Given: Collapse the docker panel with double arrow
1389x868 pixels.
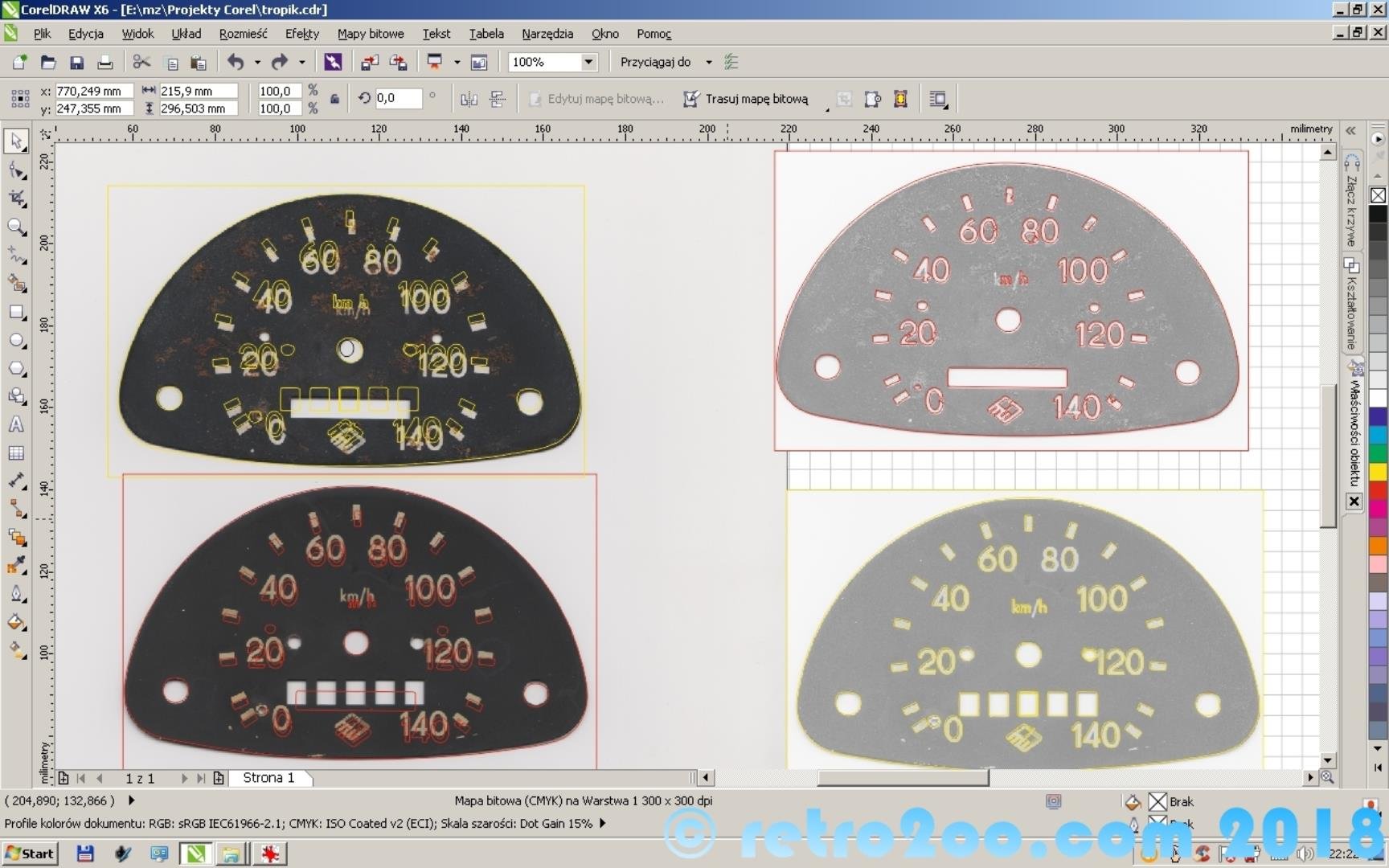Looking at the screenshot, I should click(x=1350, y=130).
